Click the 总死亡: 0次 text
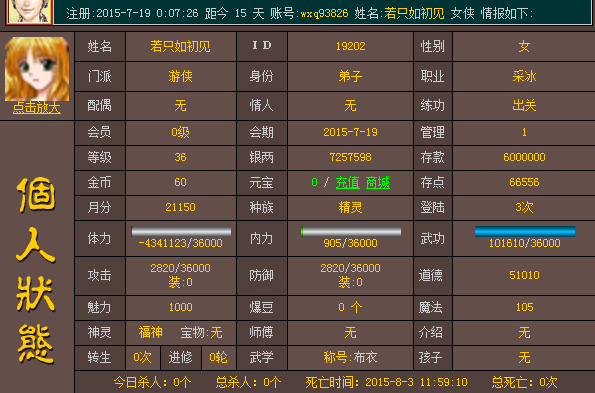 (x=524, y=382)
